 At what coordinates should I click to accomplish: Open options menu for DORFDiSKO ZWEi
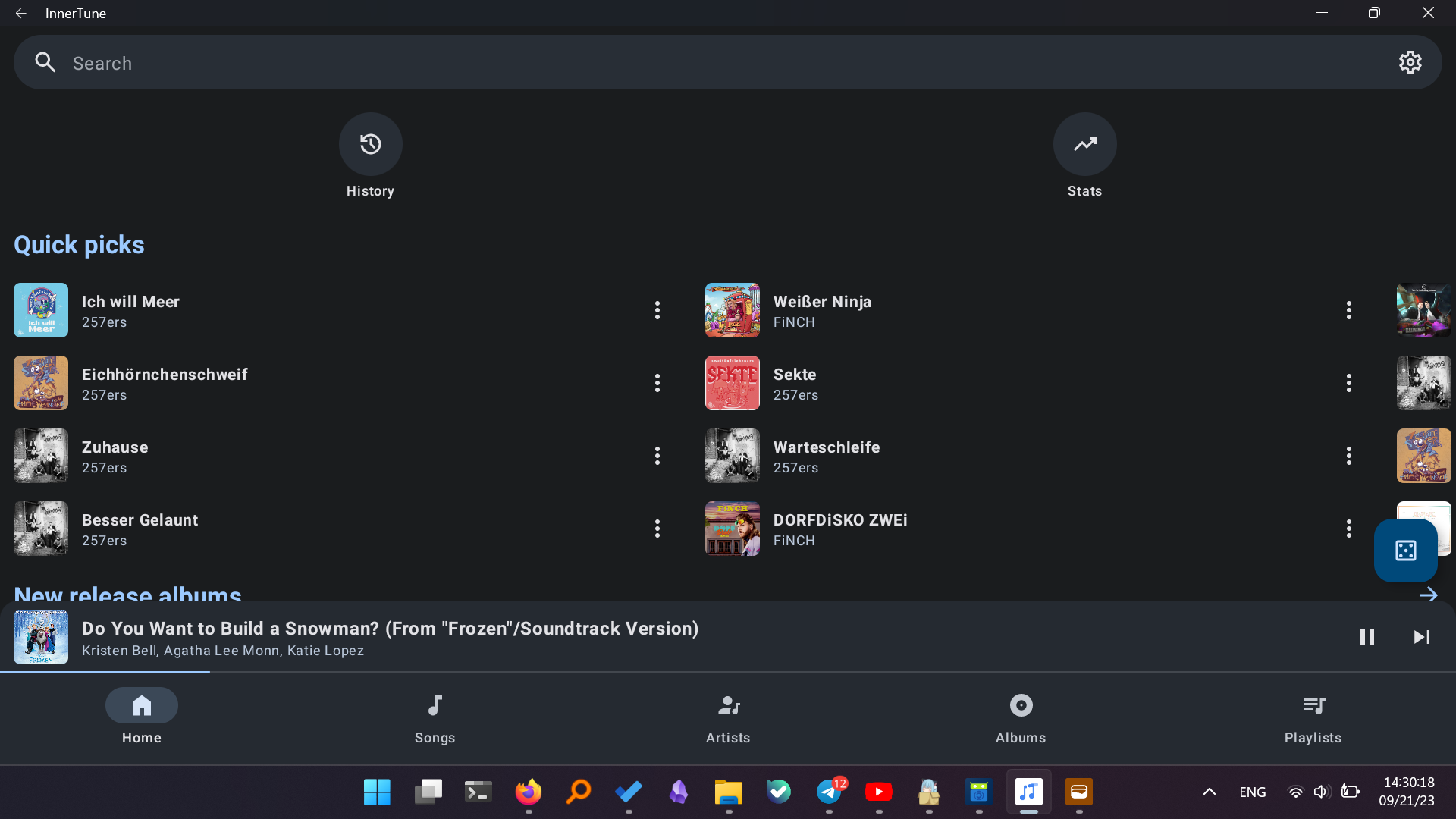click(1349, 529)
